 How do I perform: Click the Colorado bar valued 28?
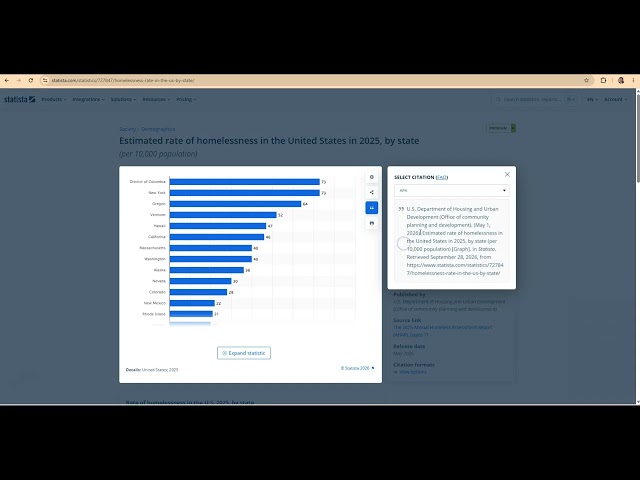(198, 292)
